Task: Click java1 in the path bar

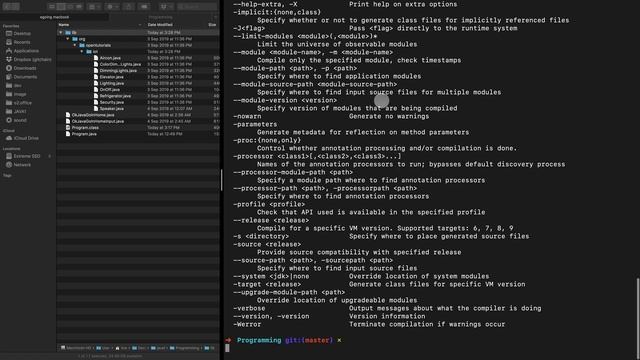Action: tap(158, 348)
